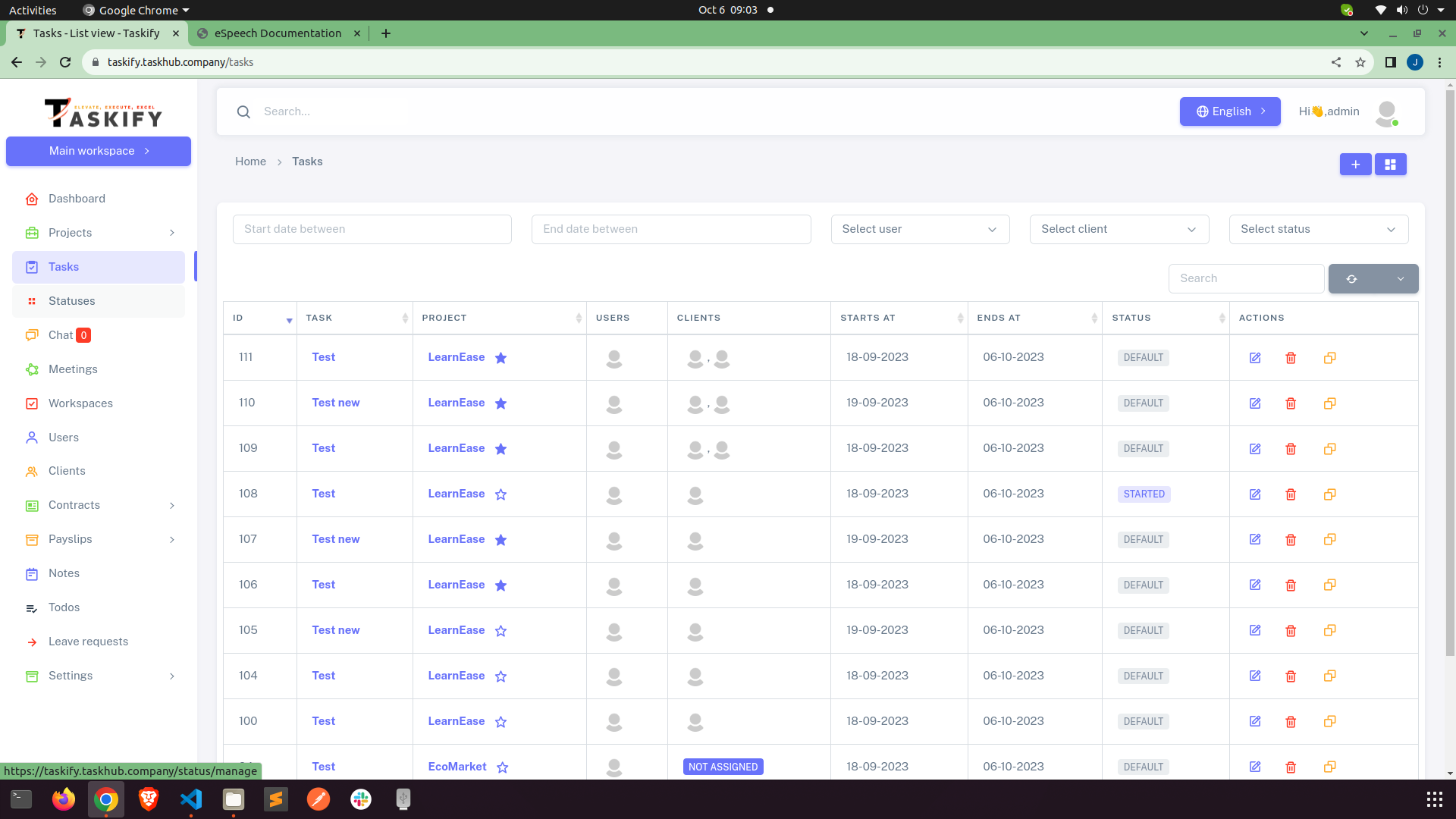Click duplicate icon for task 110
This screenshot has width=1456, height=819.
click(1329, 403)
